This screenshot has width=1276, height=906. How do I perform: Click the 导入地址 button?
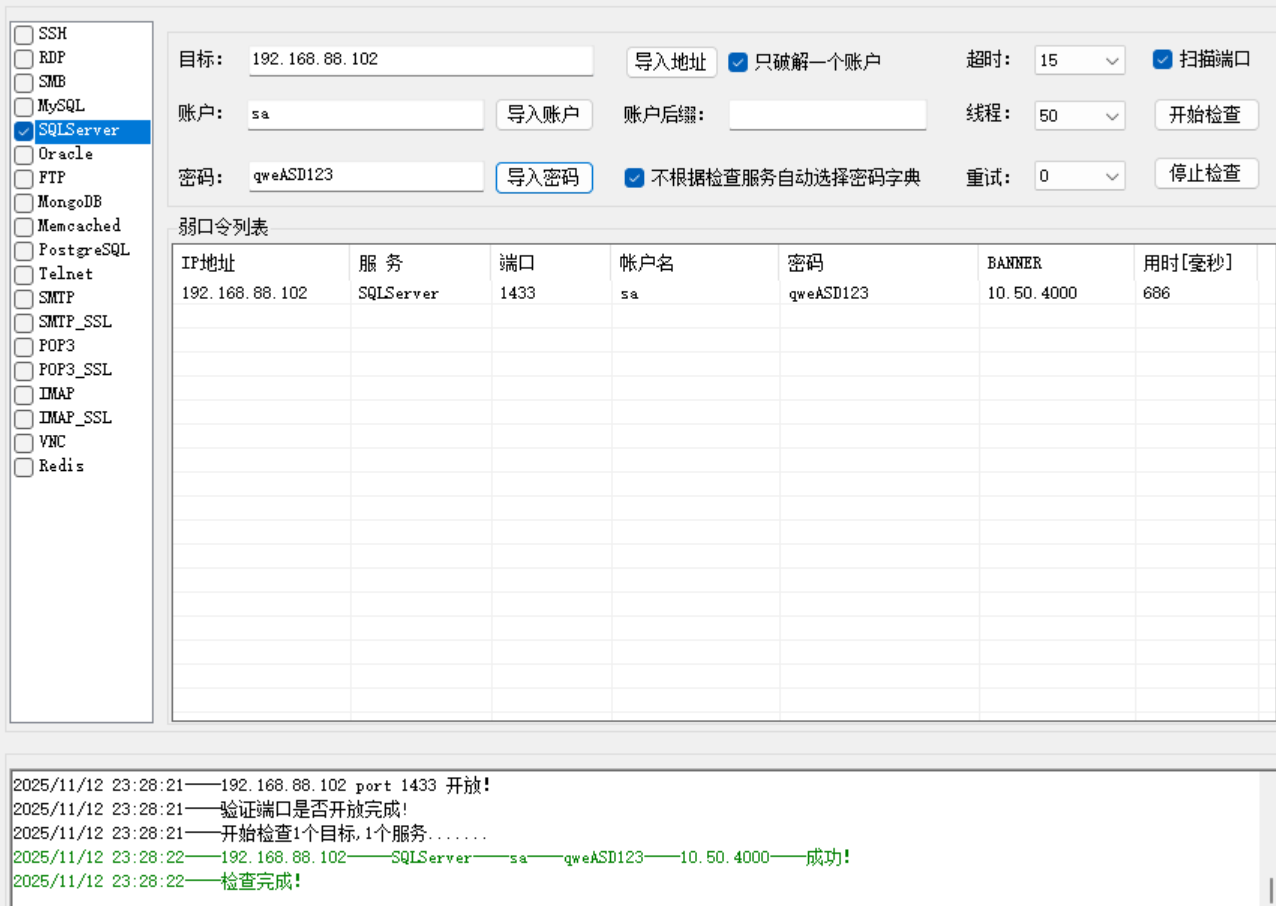click(670, 60)
